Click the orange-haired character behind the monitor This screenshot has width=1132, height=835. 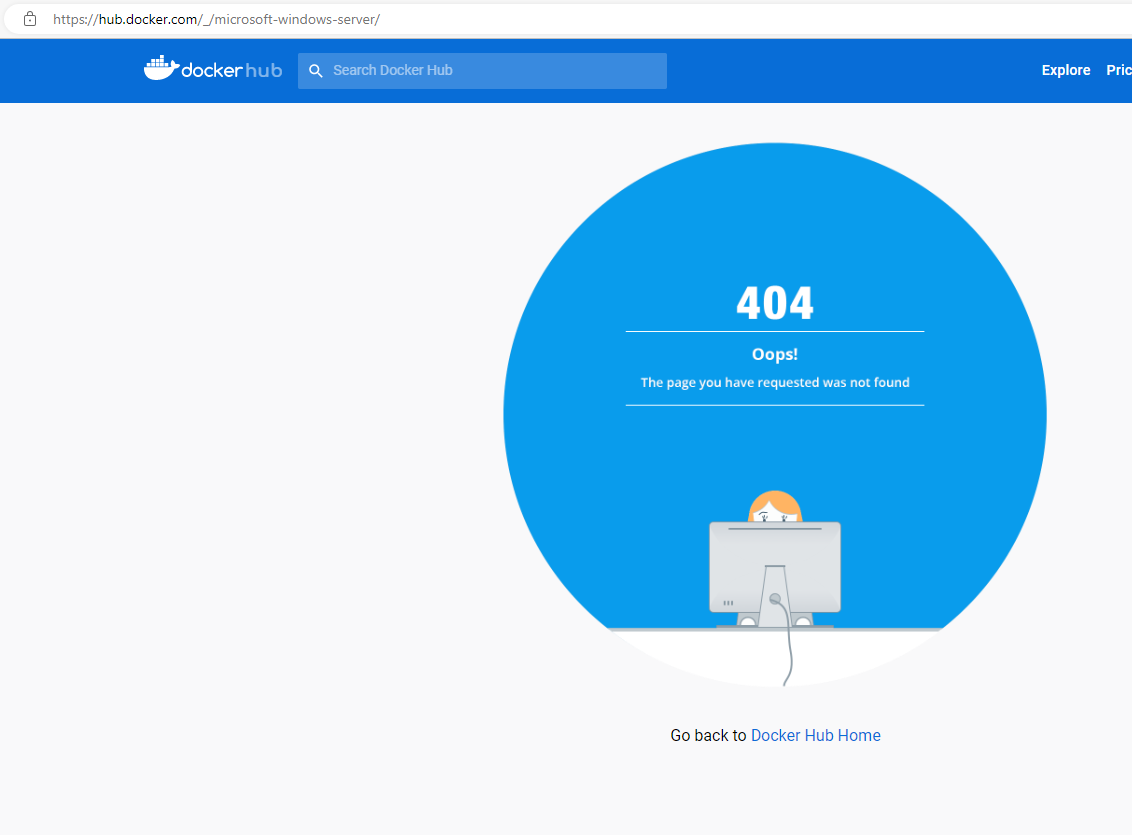point(774,505)
